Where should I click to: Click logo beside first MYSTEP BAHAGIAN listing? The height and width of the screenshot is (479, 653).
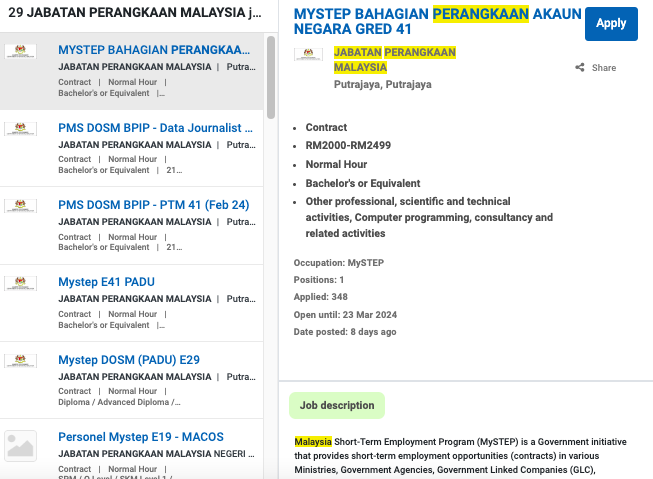(21, 51)
